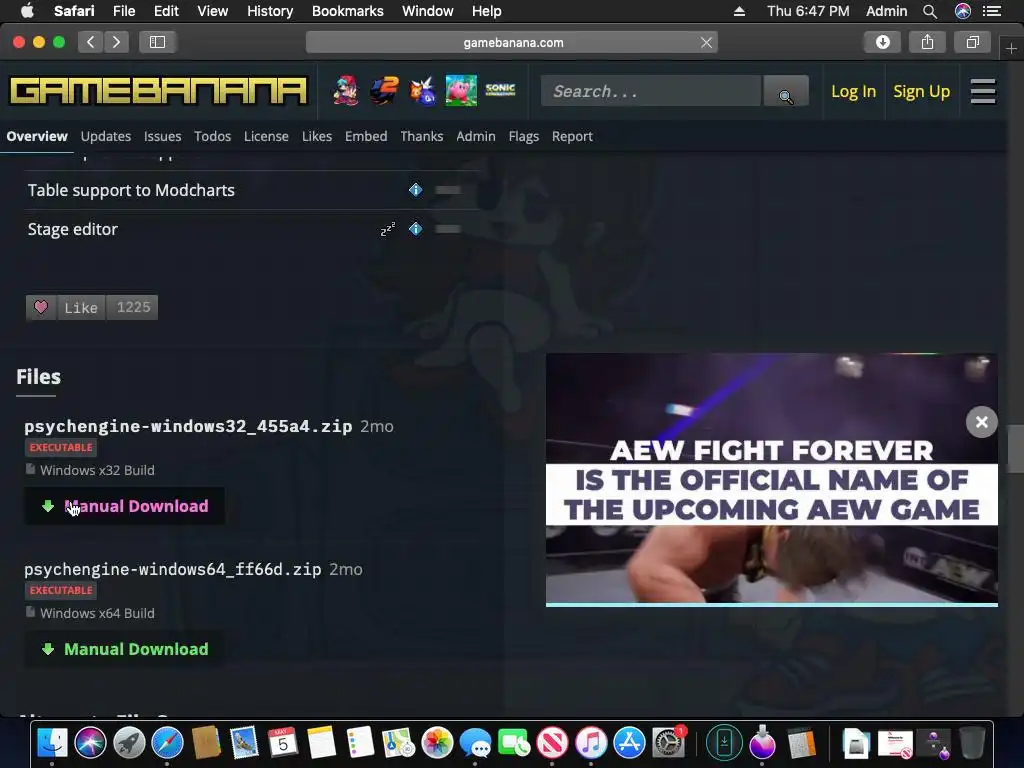Click the heart icon on the Like button
Viewport: 1024px width, 768px height.
41,307
